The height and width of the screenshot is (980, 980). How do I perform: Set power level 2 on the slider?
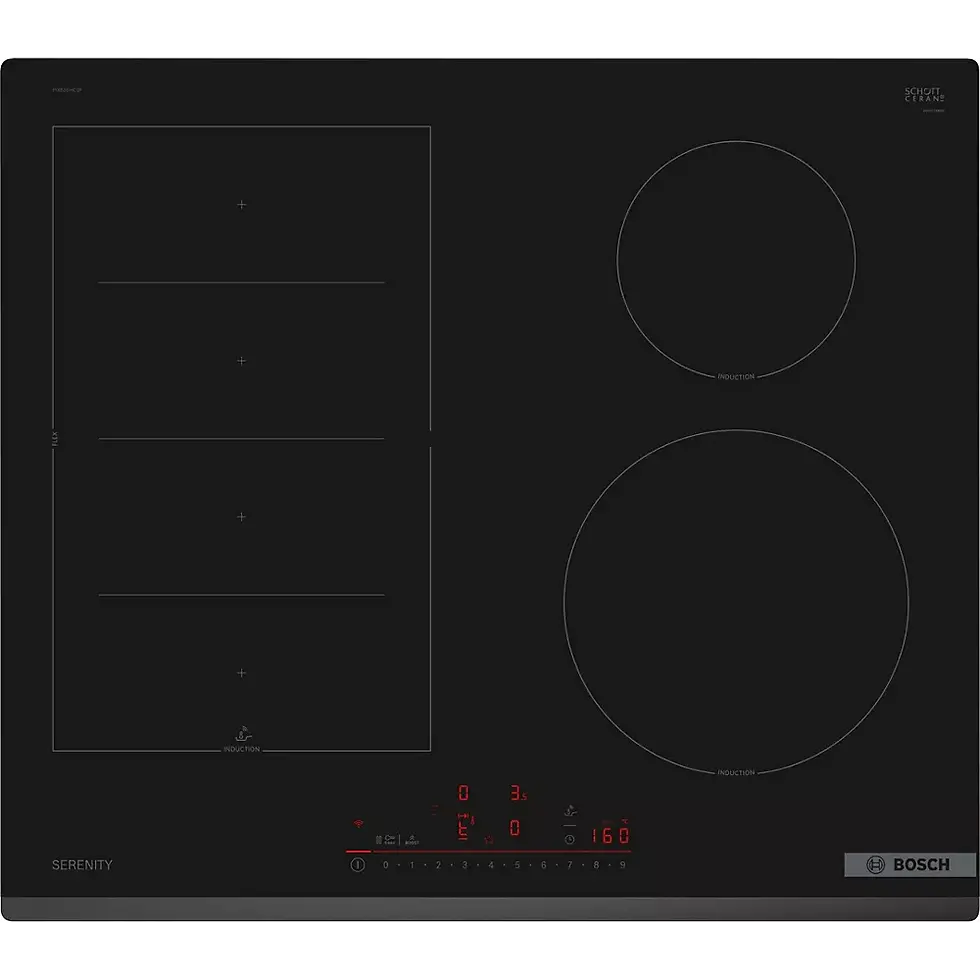tap(438, 864)
